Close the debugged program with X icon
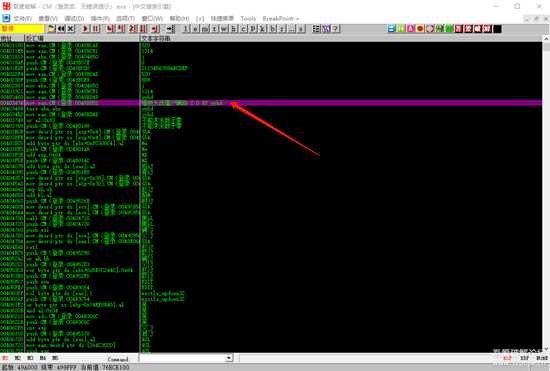 tap(71, 29)
